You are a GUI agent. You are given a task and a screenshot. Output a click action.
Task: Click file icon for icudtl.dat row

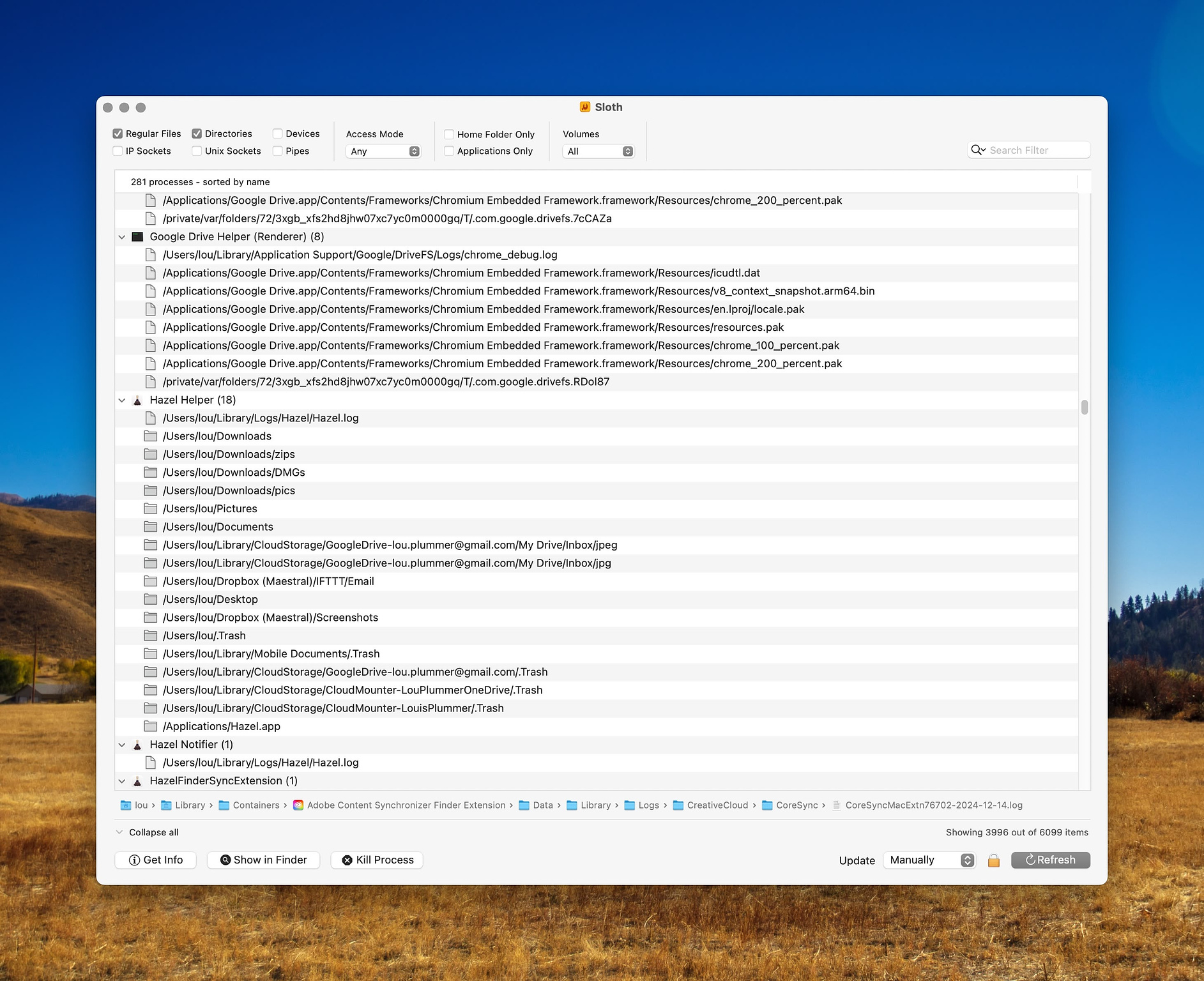(151, 273)
